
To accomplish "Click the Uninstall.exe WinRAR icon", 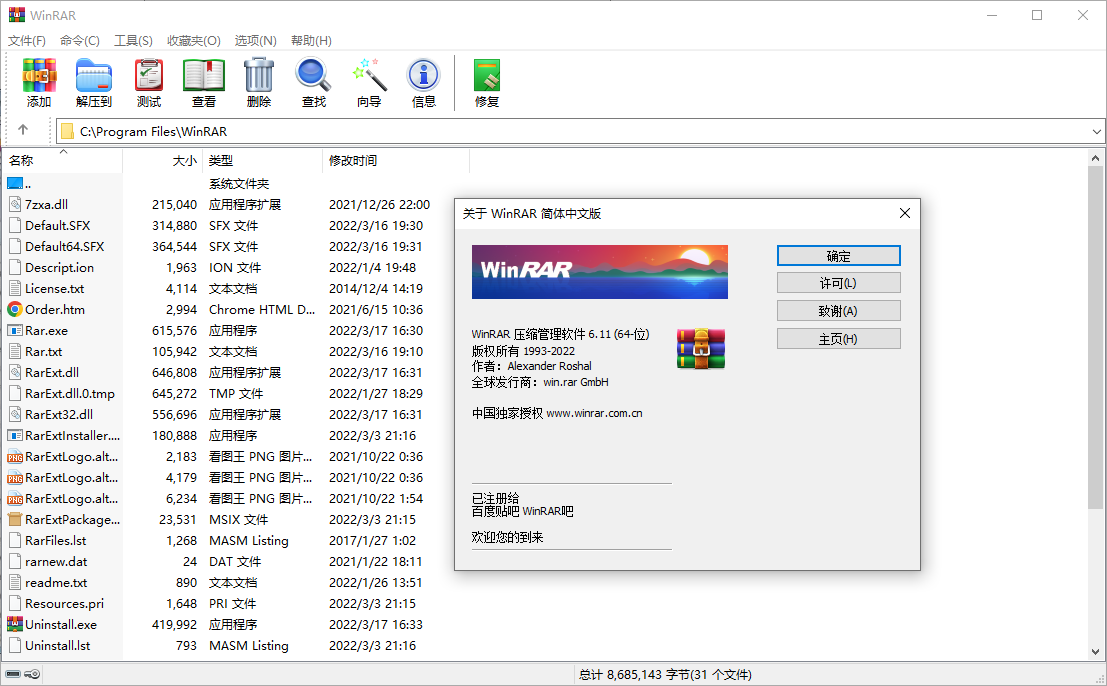I will (x=15, y=625).
